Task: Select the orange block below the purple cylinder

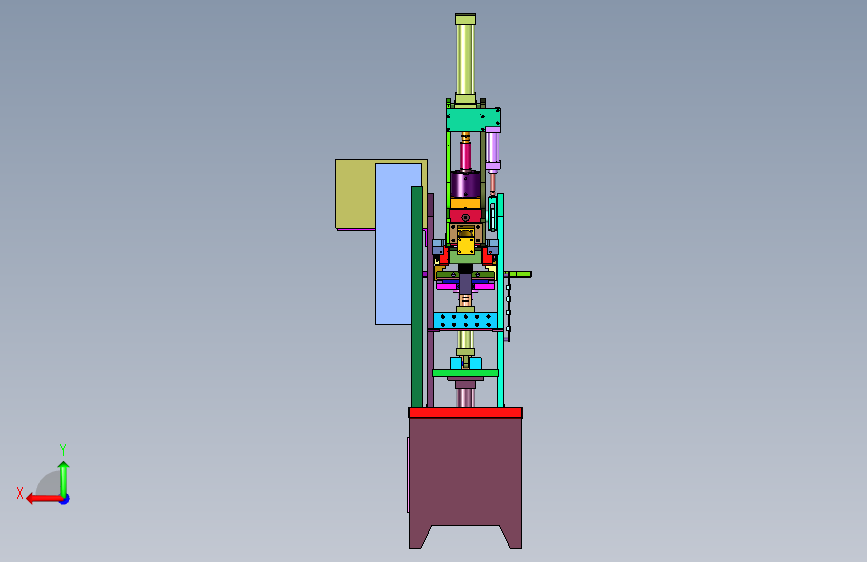Action: [465, 204]
